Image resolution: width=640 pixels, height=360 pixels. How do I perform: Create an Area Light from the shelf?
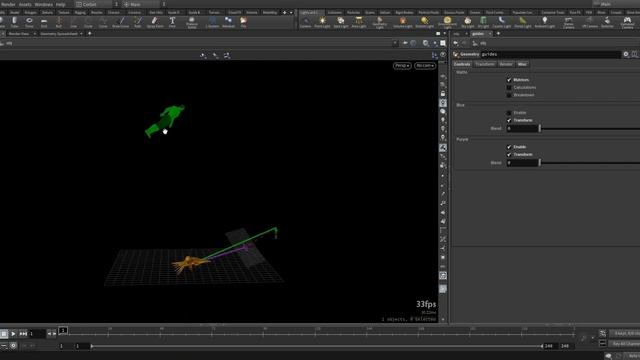click(359, 22)
